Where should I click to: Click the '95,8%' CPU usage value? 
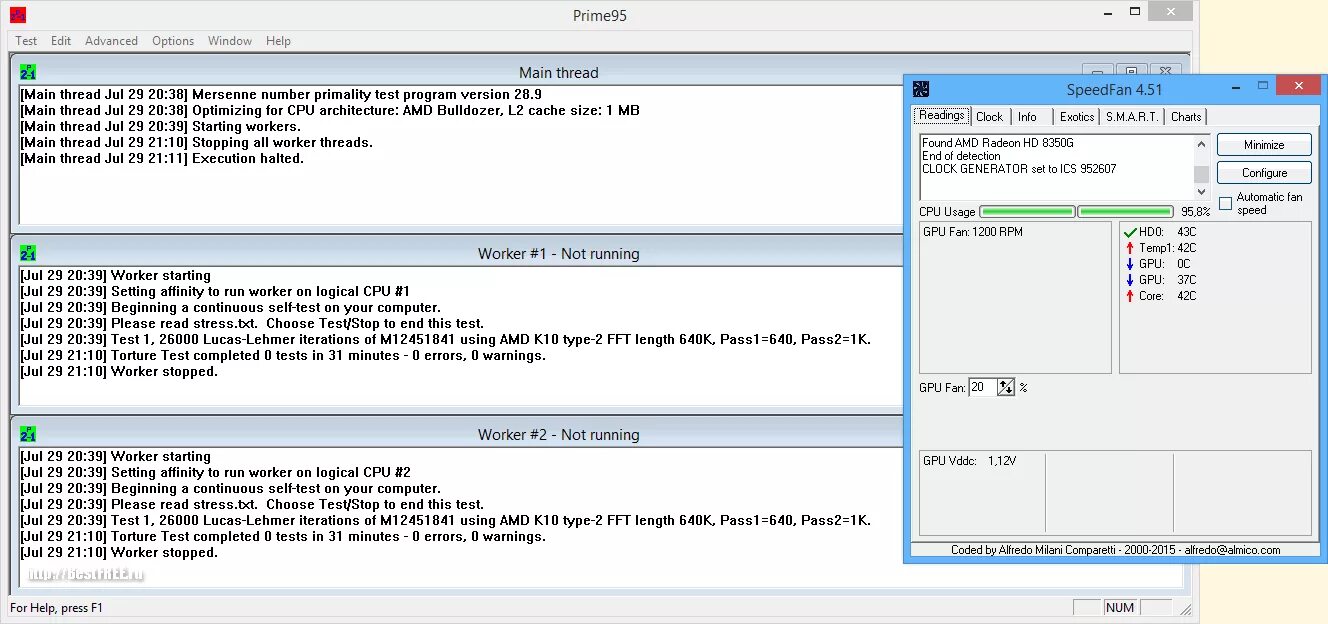click(1195, 212)
